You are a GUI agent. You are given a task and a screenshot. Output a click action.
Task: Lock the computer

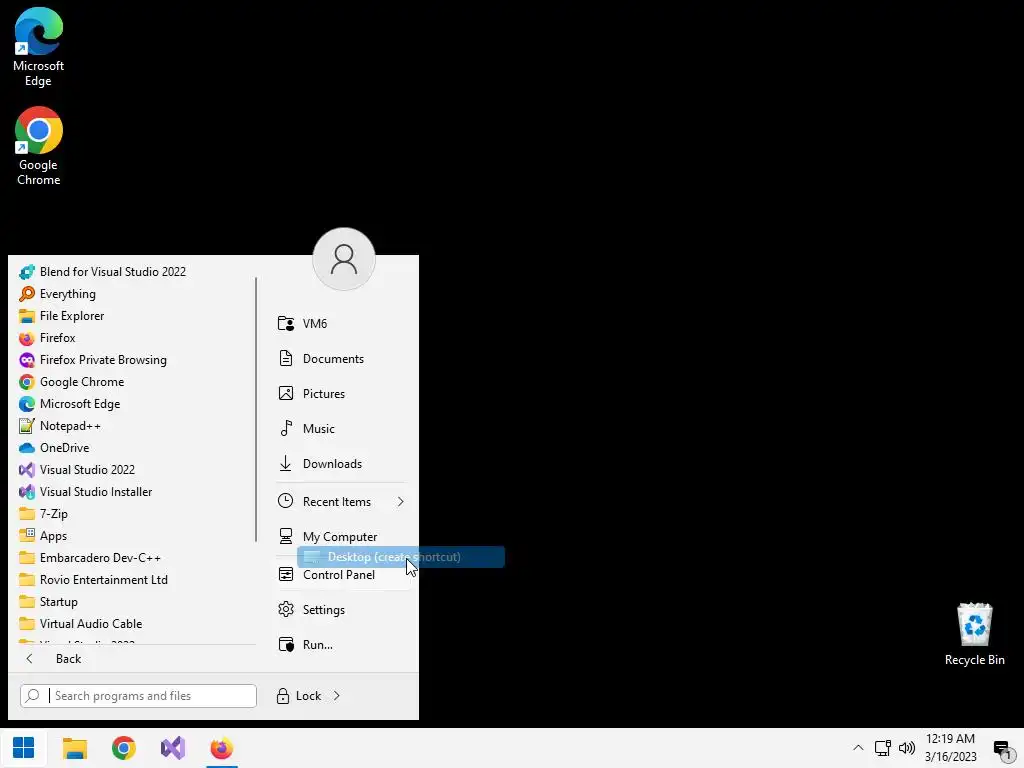298,696
